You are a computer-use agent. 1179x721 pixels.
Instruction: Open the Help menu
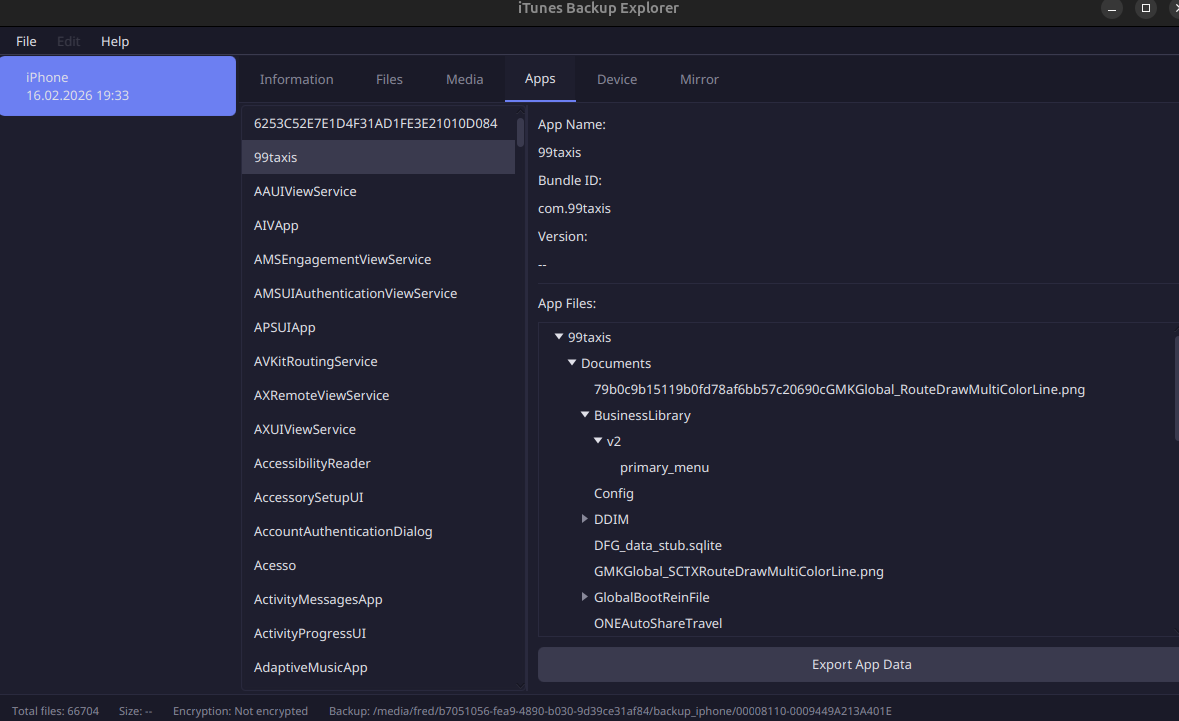(x=115, y=41)
